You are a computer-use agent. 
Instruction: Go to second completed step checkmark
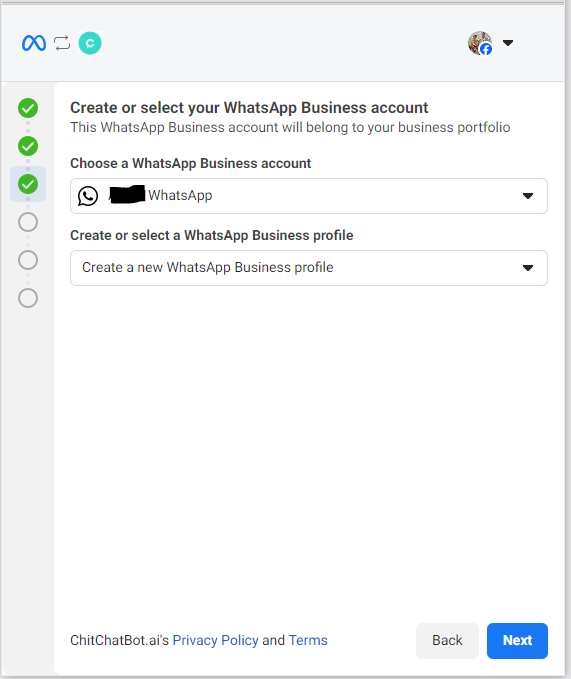coord(28,146)
